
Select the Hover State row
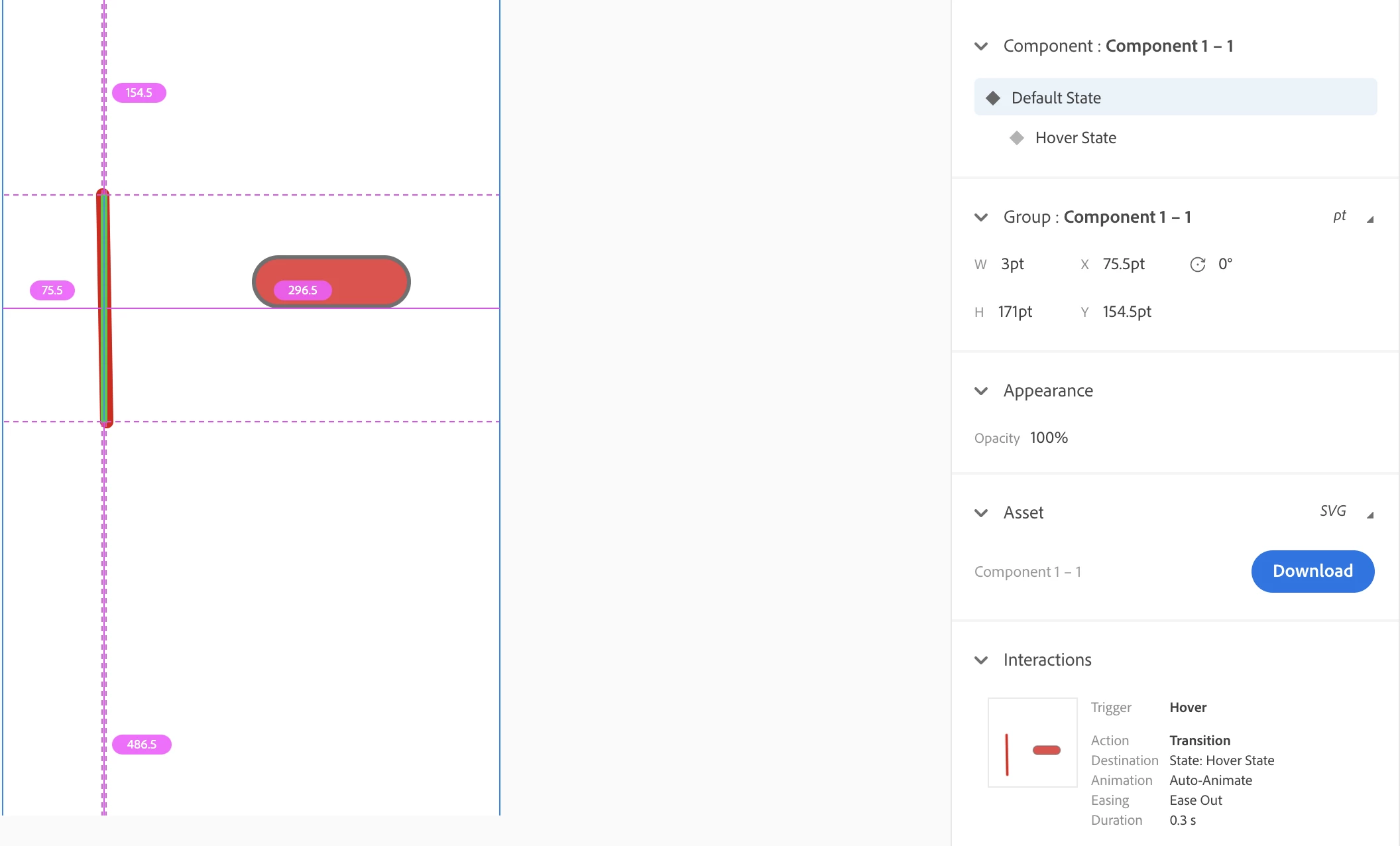(x=1075, y=138)
